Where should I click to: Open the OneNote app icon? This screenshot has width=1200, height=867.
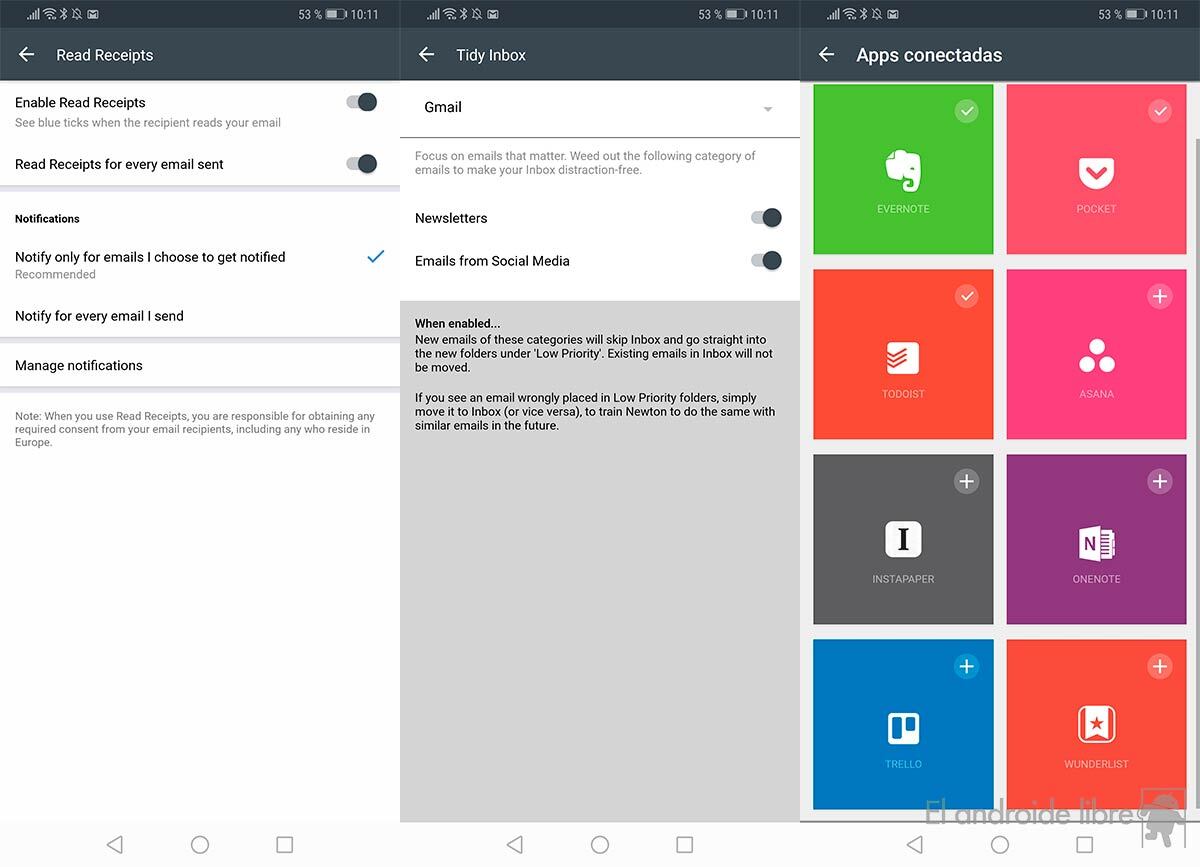point(1096,543)
